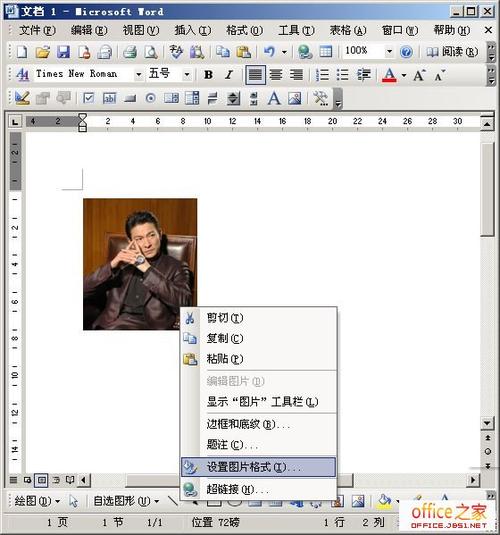Toggle right alignment
Viewport: 500px width, 535px height.
(296, 74)
